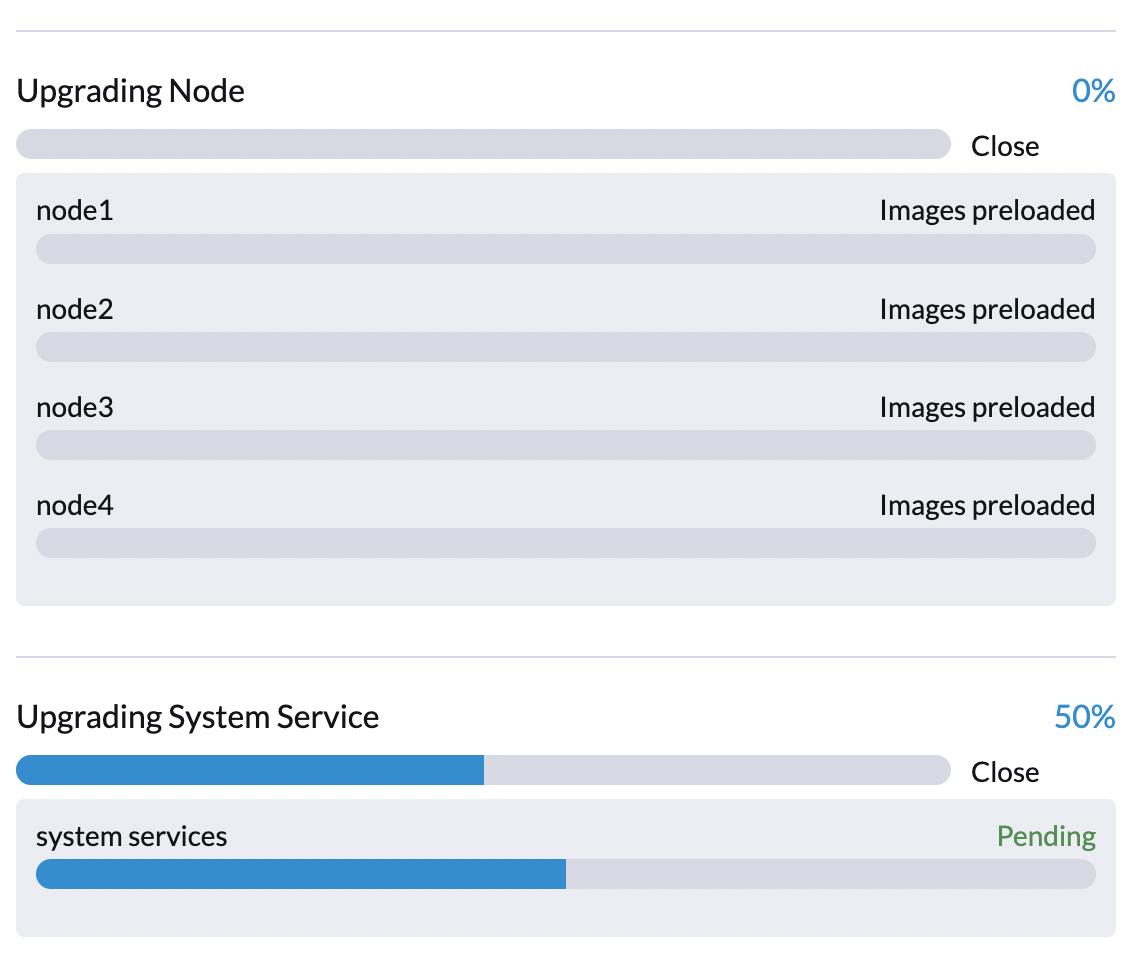This screenshot has height=970, width=1132.
Task: Click the Upgrading System Service main progress bar
Action: [x=483, y=770]
